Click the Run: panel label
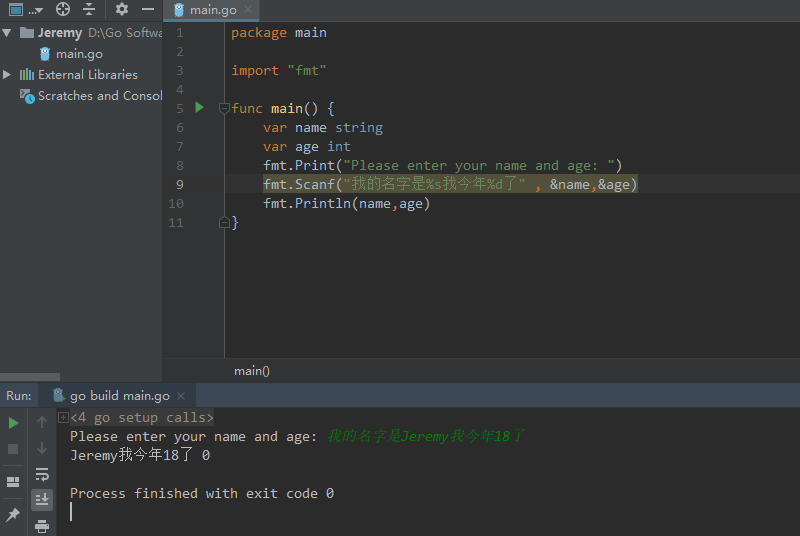 19,396
